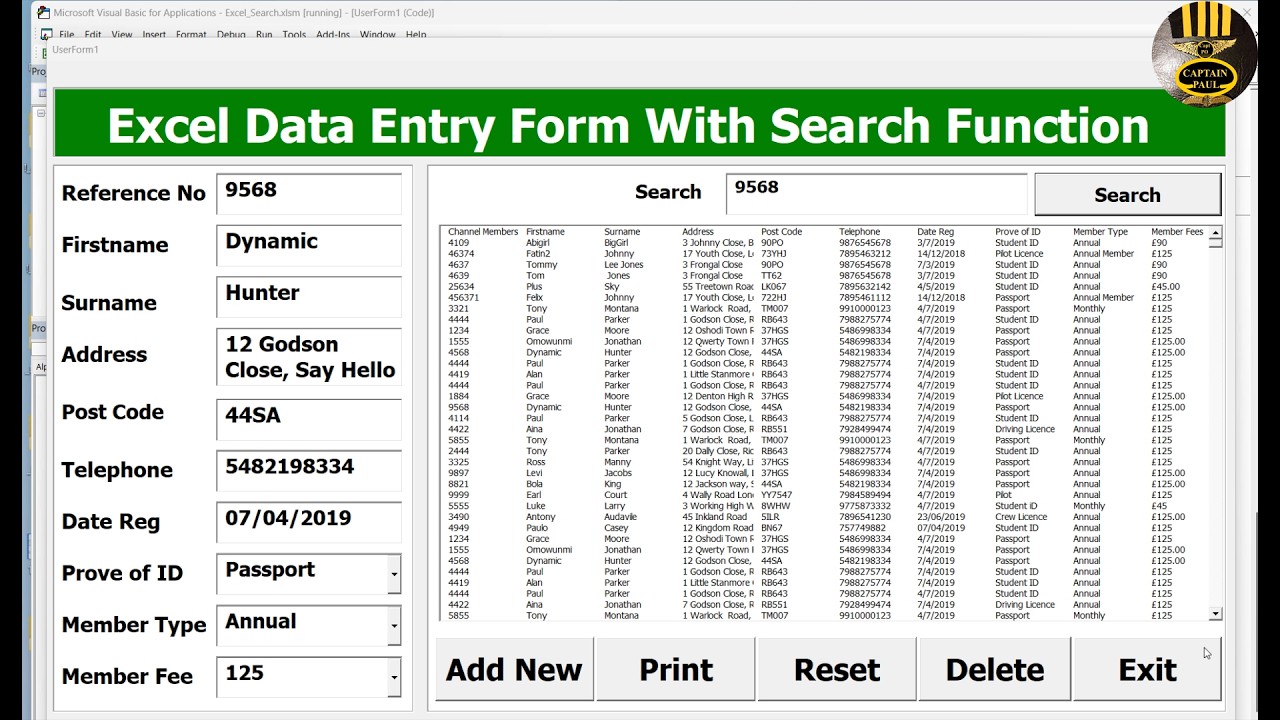
Task: Click the list scrollbar up arrow
Action: [x=1216, y=233]
